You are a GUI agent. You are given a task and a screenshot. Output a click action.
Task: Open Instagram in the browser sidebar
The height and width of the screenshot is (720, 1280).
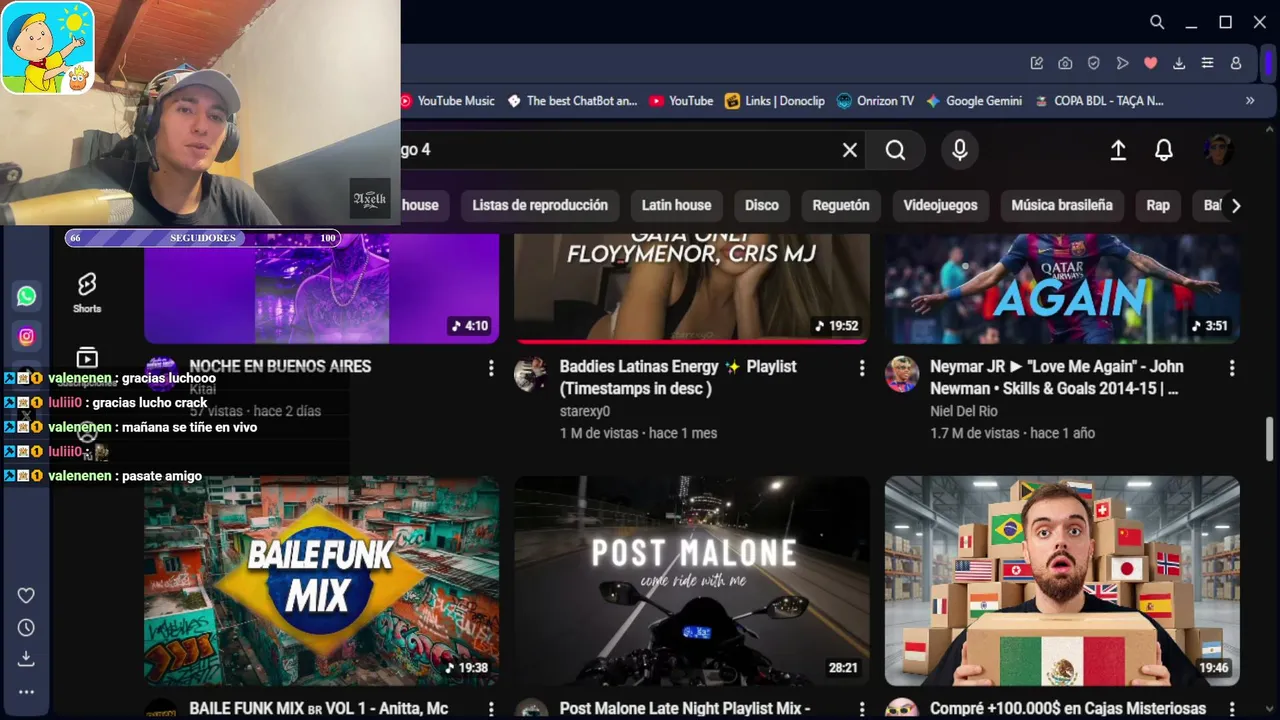click(x=27, y=337)
